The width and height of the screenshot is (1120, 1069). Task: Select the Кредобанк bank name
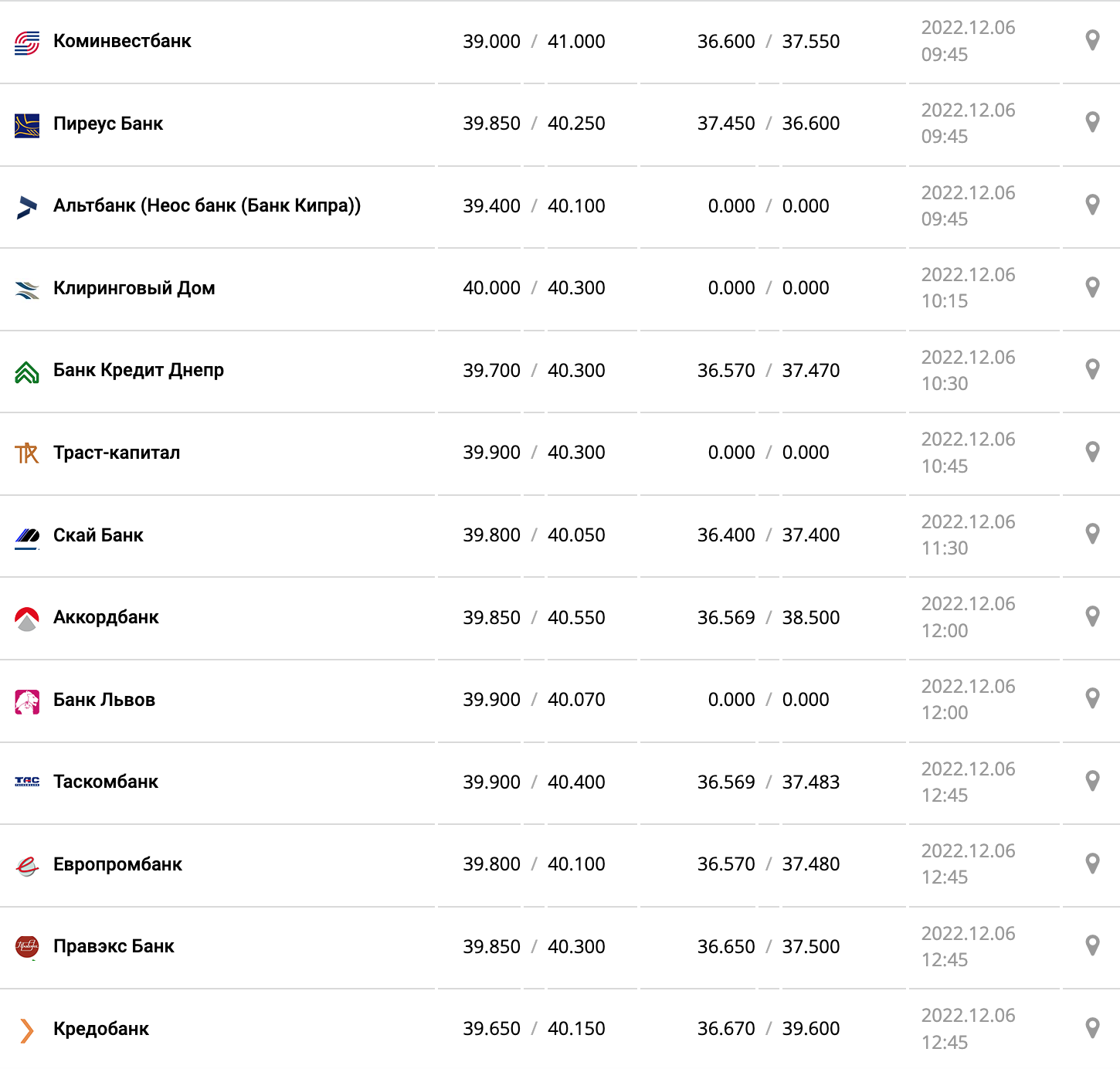point(101,1029)
